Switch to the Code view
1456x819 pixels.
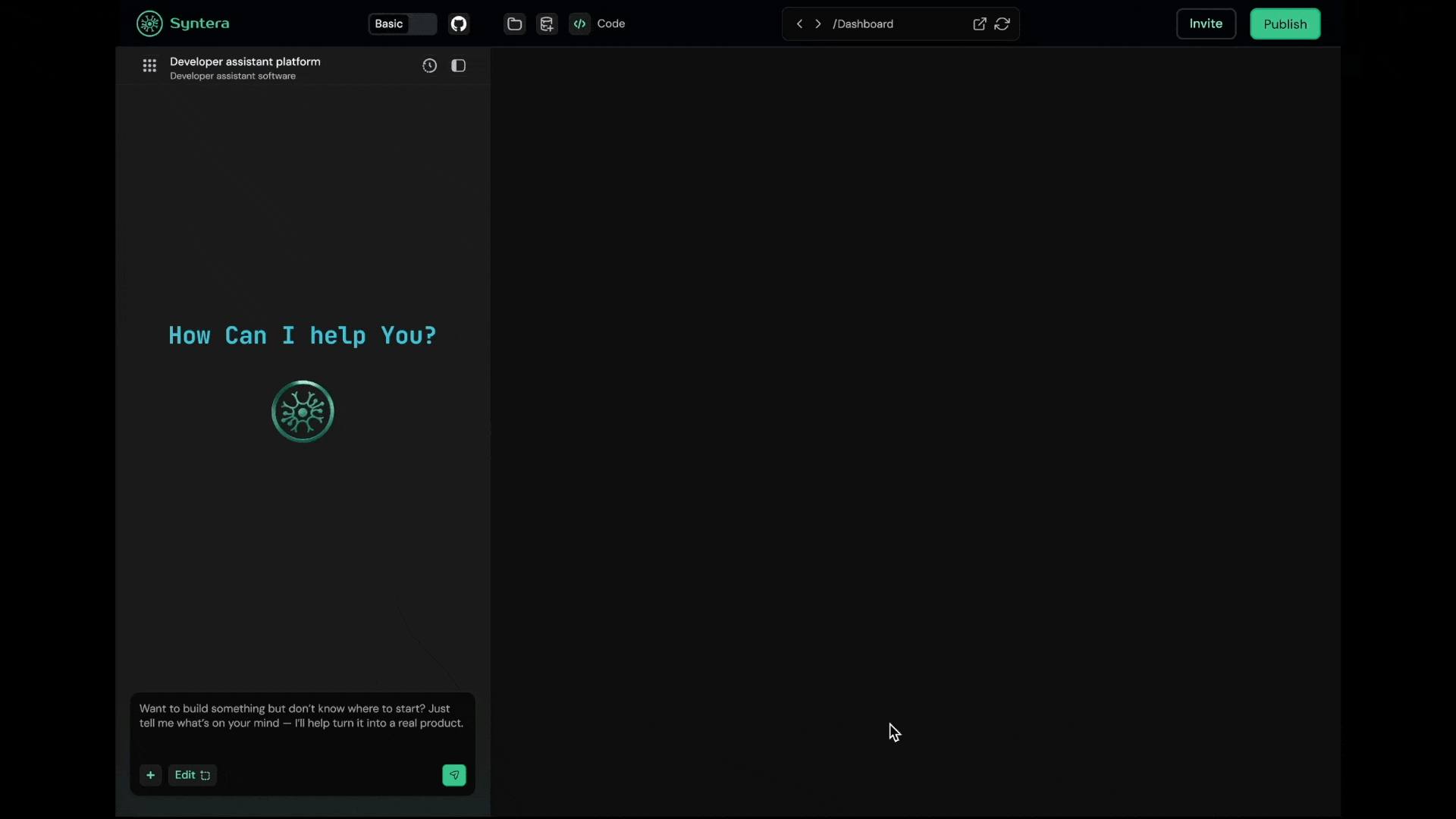click(598, 24)
